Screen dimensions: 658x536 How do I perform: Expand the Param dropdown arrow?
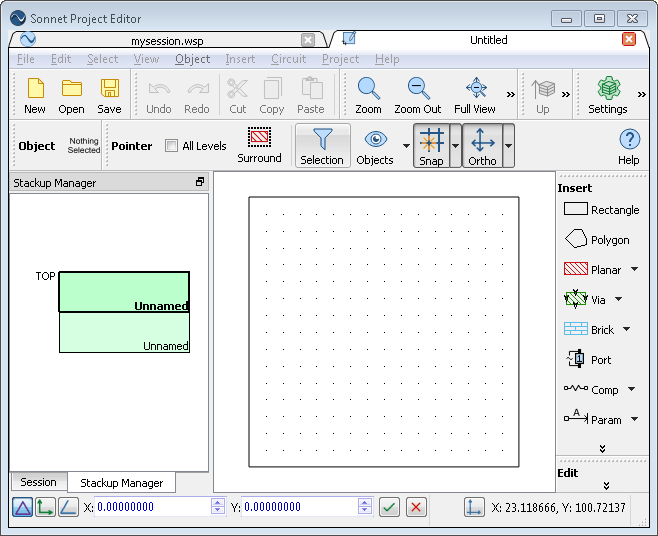click(634, 418)
